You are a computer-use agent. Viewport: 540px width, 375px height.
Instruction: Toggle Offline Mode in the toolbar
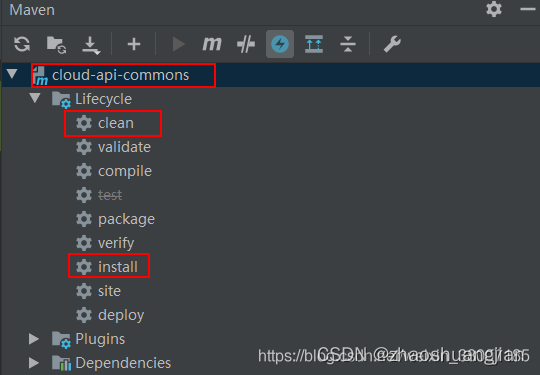click(x=246, y=44)
